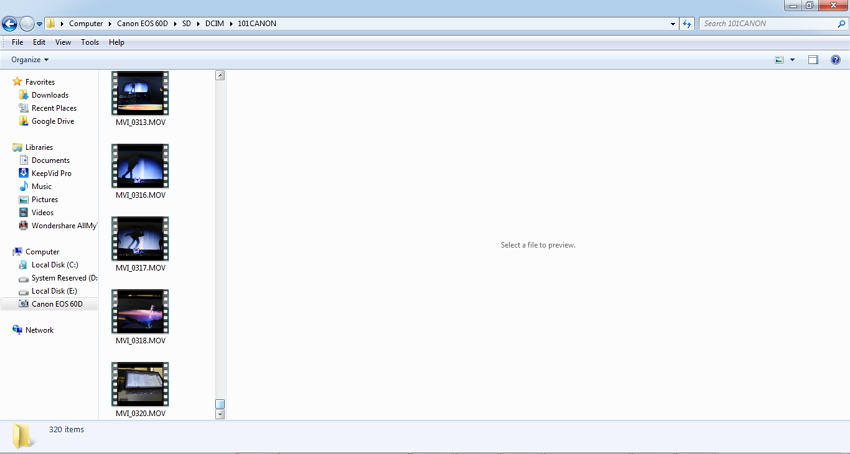
Task: Open Windows Help via question mark icon
Action: (x=835, y=60)
